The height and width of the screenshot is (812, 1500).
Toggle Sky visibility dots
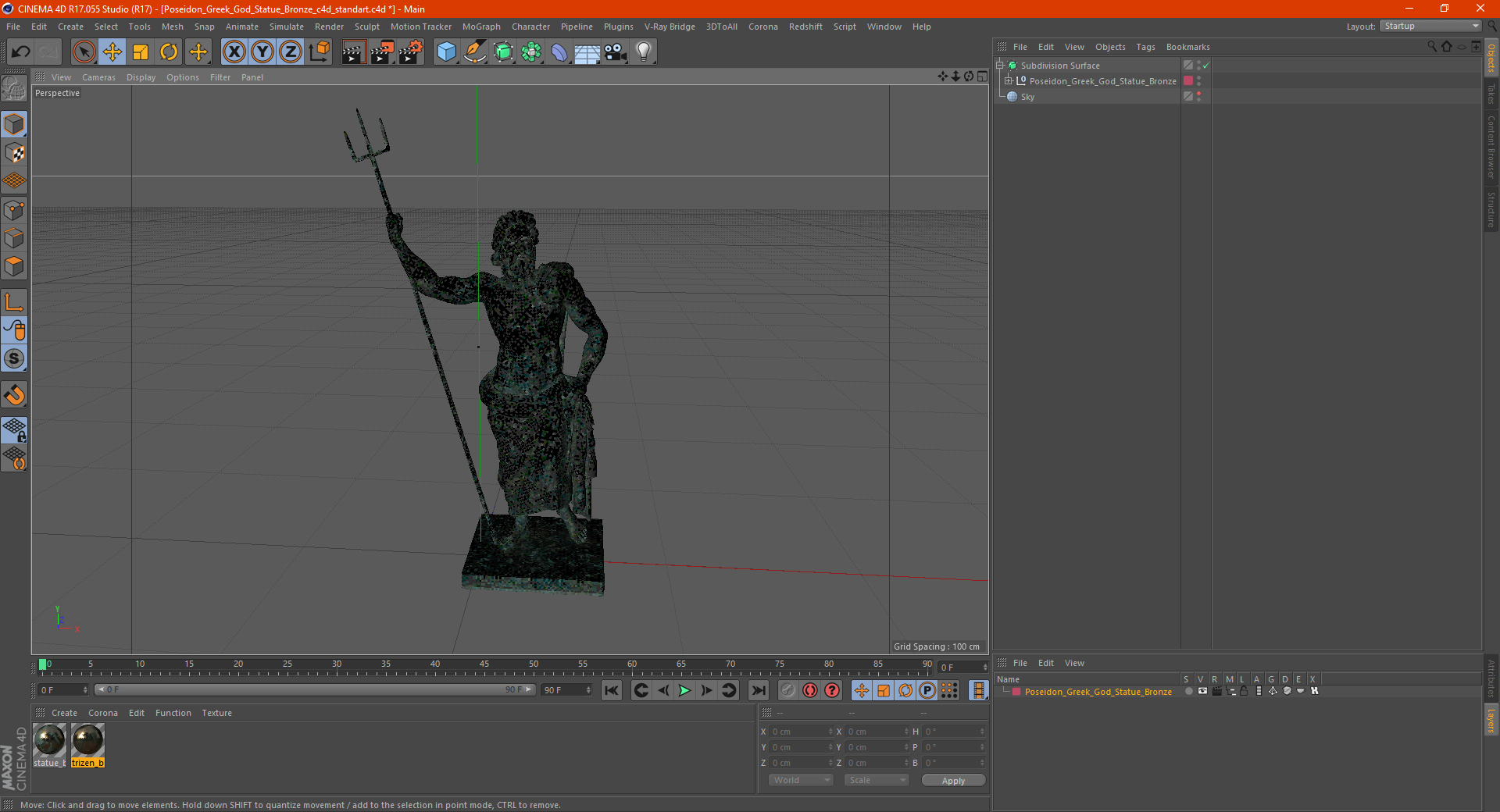pyautogui.click(x=1199, y=97)
